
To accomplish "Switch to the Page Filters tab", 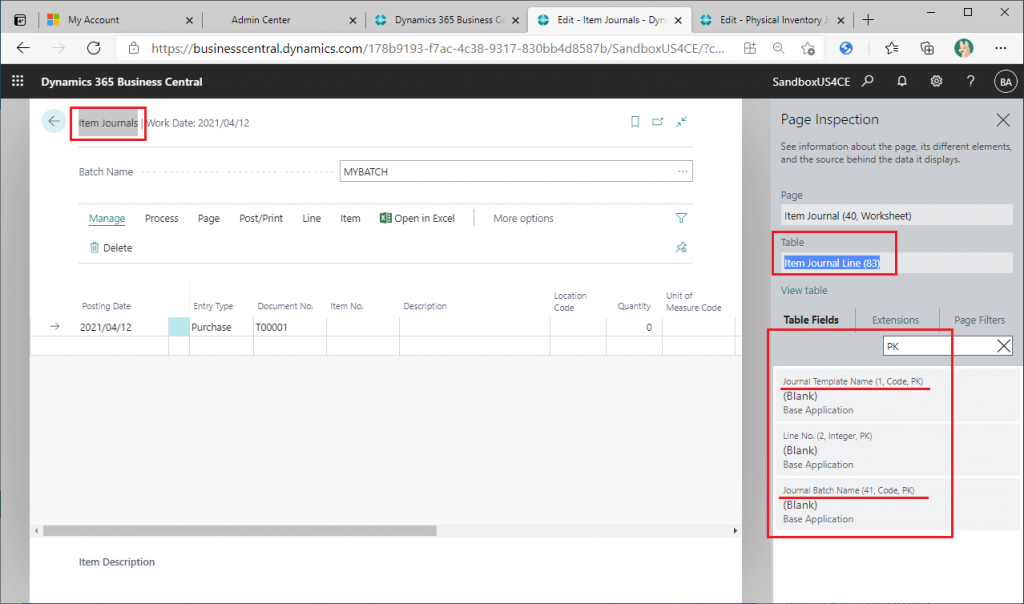I will pyautogui.click(x=980, y=320).
